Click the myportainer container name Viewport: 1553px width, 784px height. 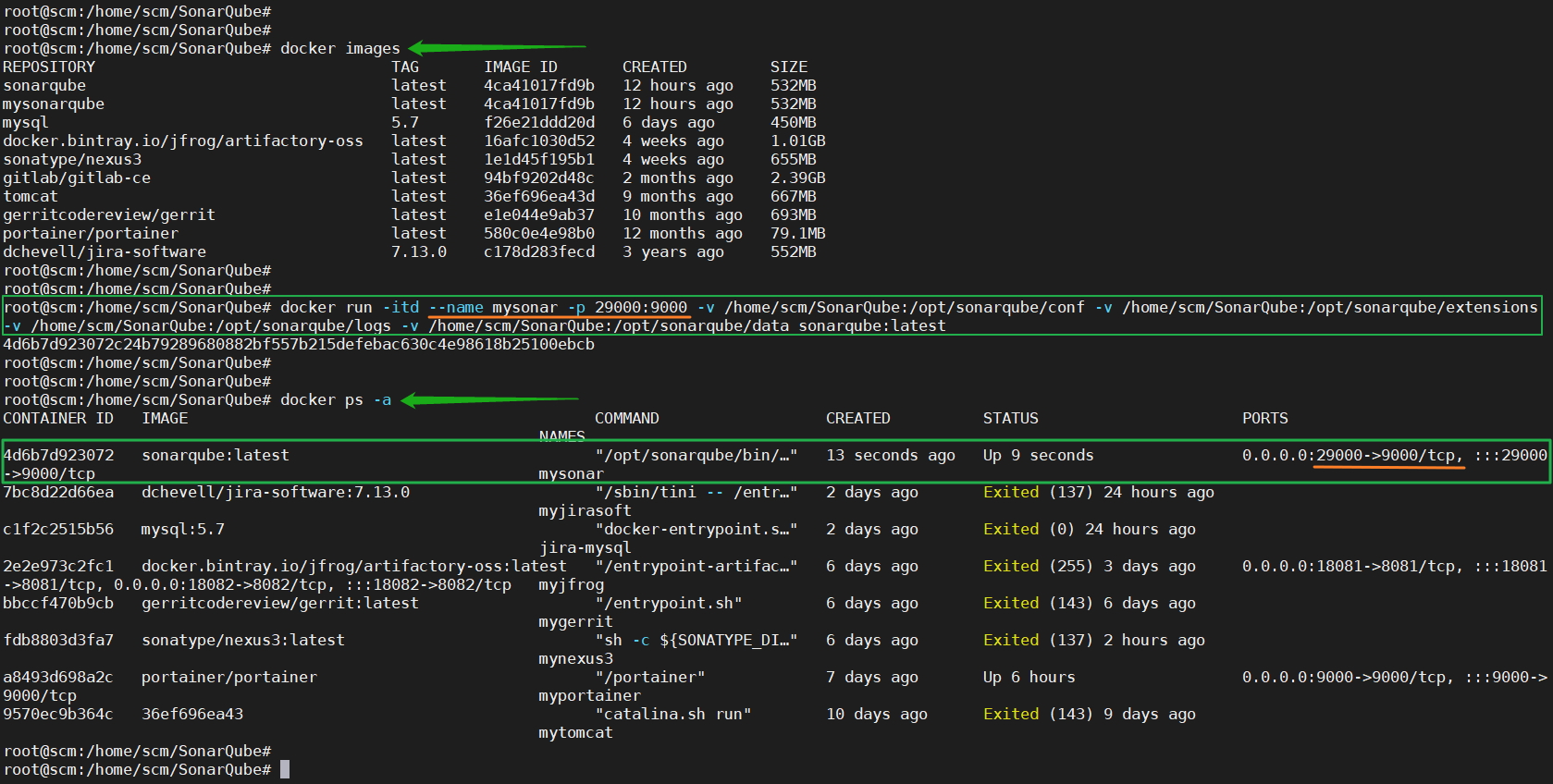pyautogui.click(x=590, y=695)
